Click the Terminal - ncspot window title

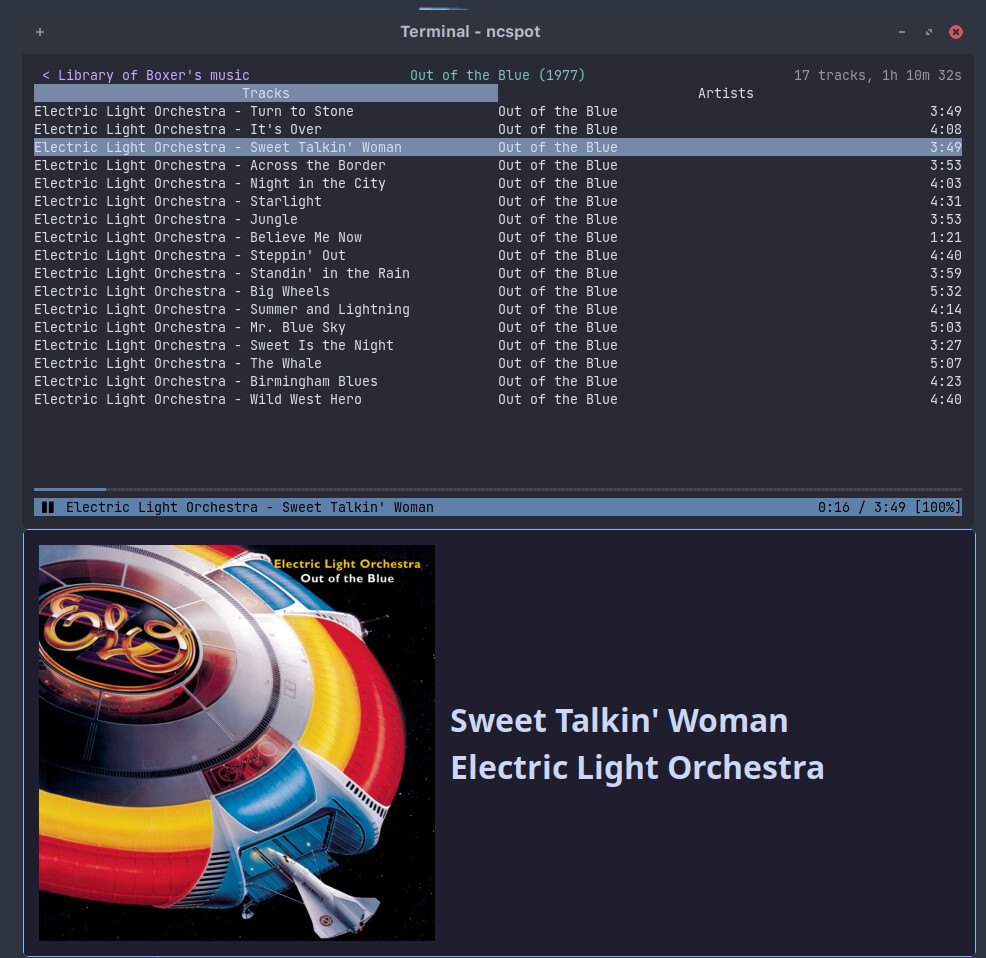[x=470, y=31]
